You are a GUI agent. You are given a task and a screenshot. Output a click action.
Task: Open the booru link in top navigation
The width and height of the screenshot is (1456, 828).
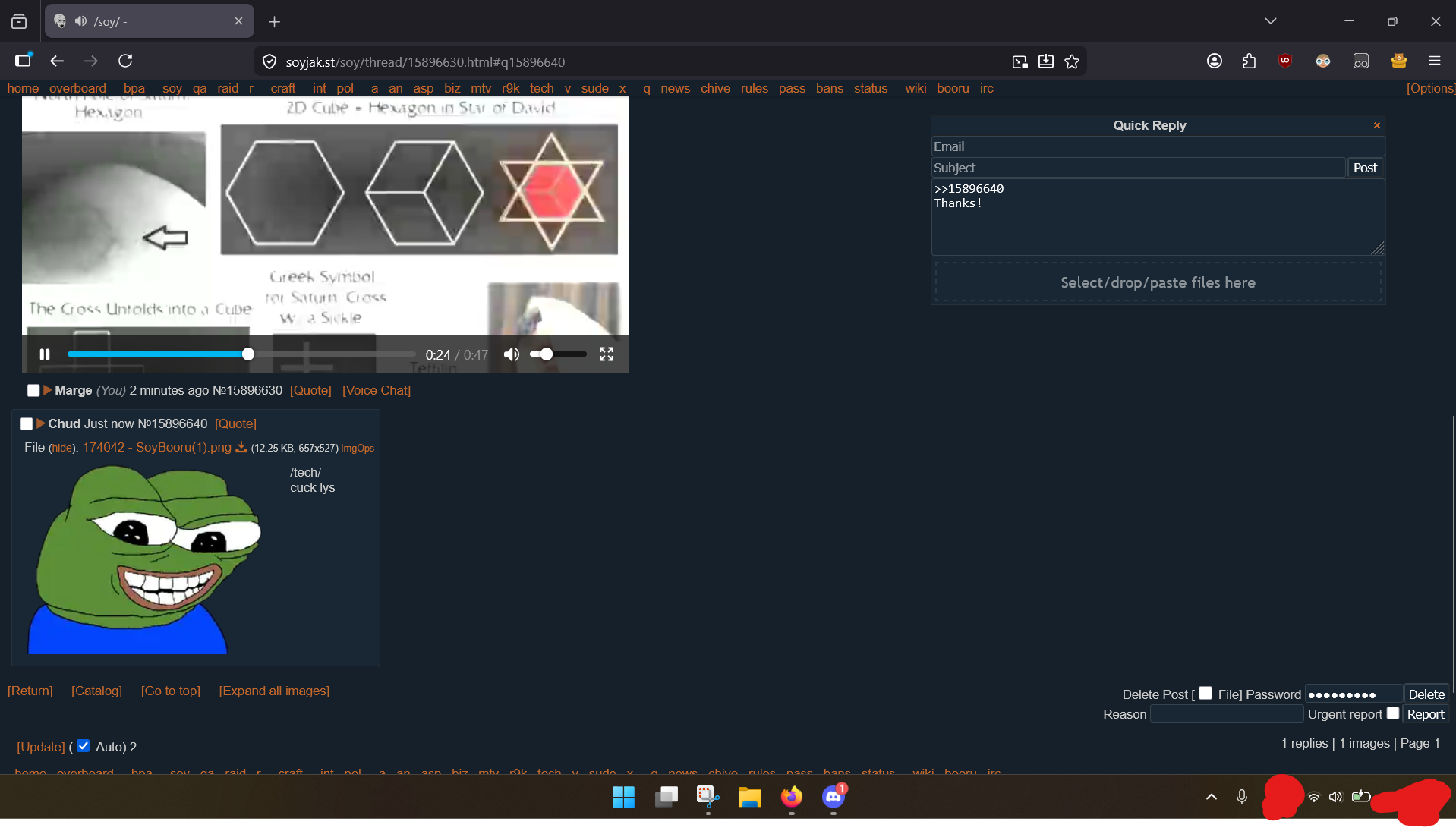[953, 88]
